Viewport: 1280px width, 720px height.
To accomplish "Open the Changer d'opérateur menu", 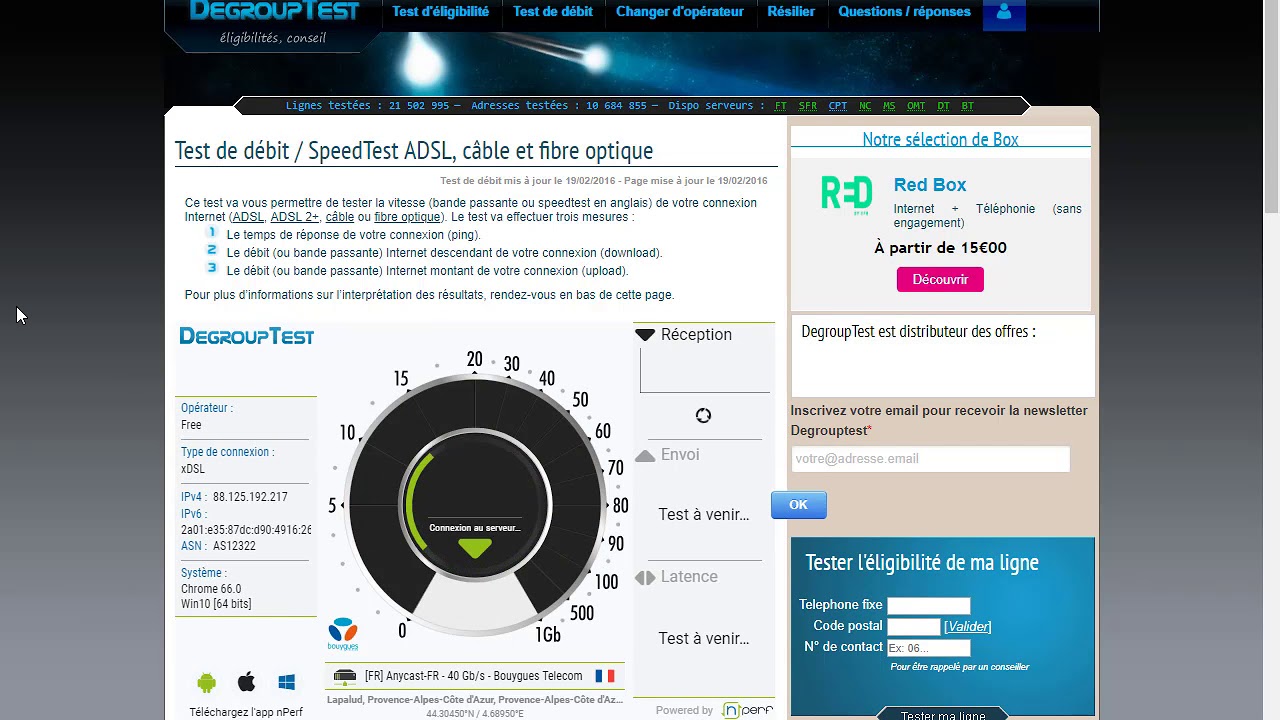I will coord(680,12).
